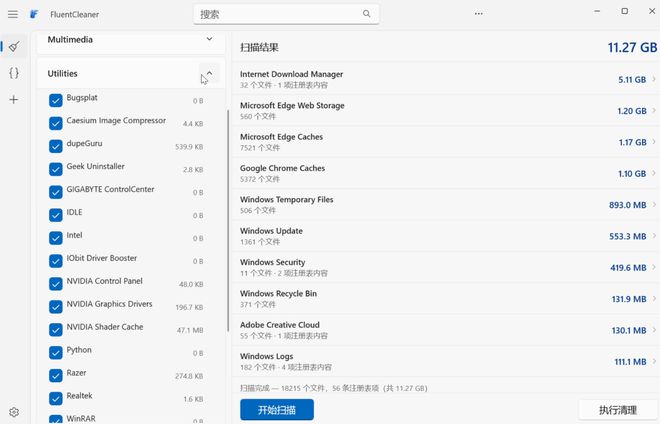Toggle the Geek Uninstaller checkbox
Screen dimensions: 660x424
pyautogui.click(x=56, y=169)
